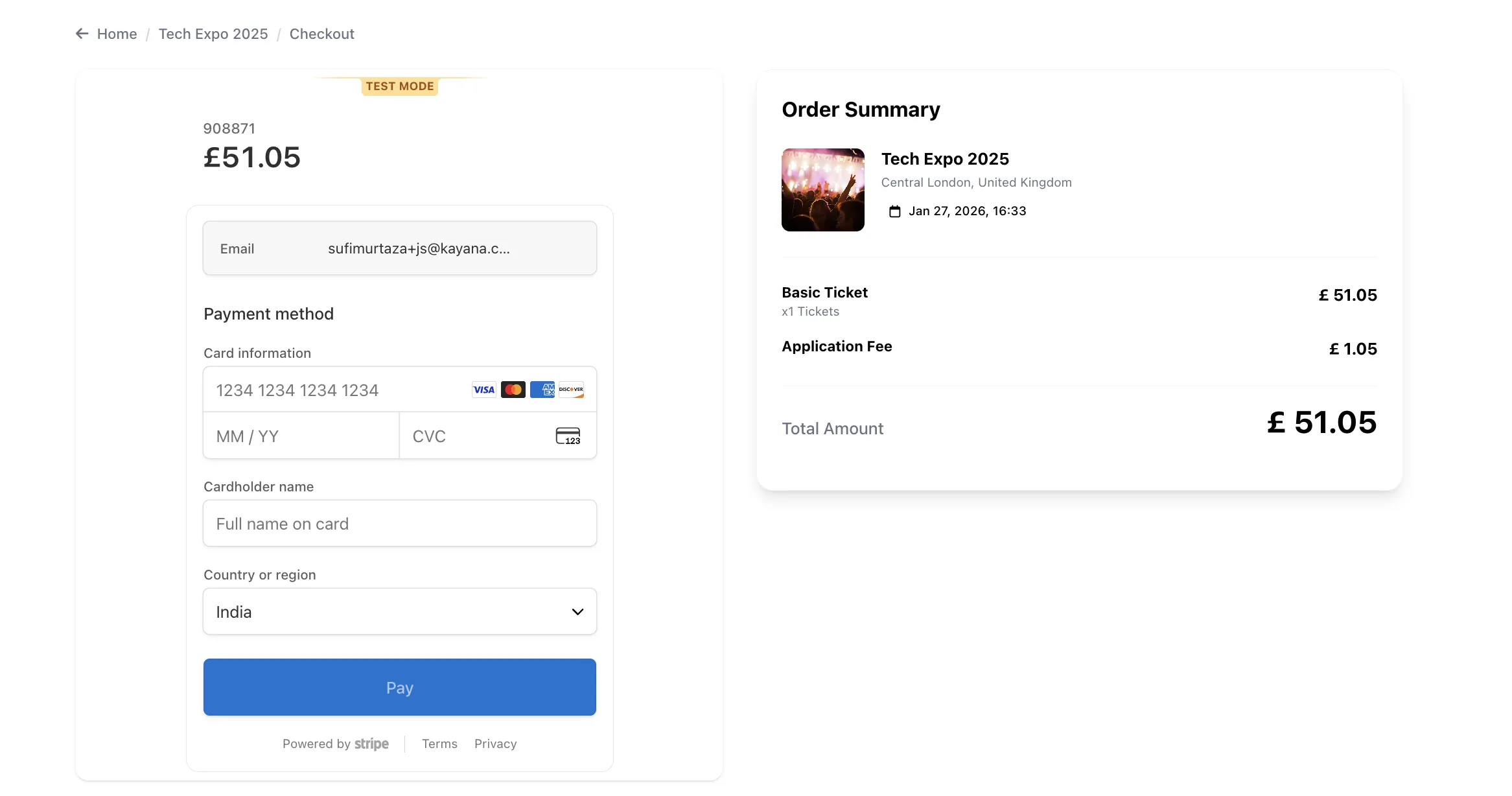Click the blue Pay button

400,687
